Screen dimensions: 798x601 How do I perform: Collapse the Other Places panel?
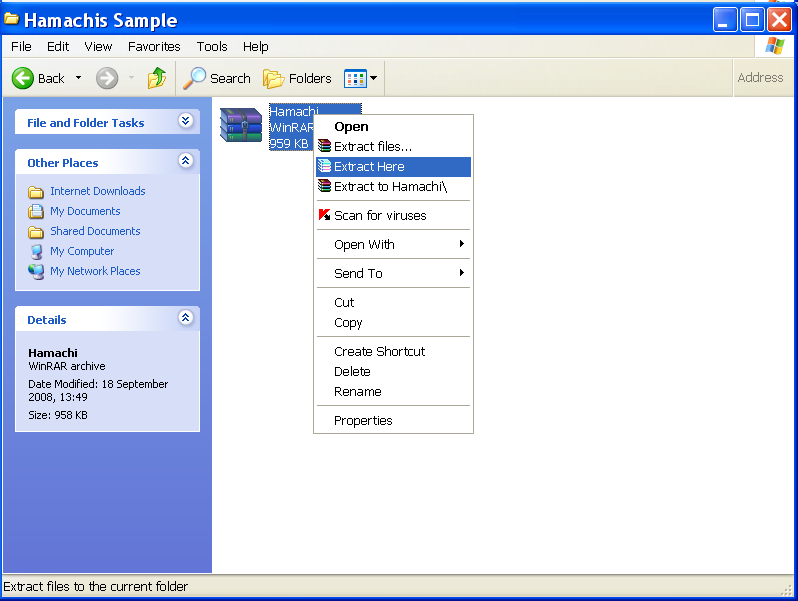click(x=186, y=161)
